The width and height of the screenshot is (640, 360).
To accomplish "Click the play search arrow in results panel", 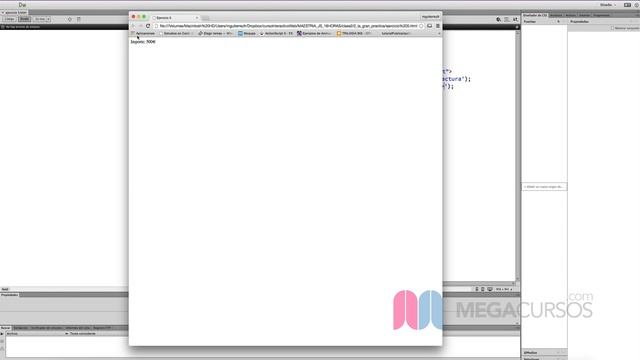I will tap(2, 334).
